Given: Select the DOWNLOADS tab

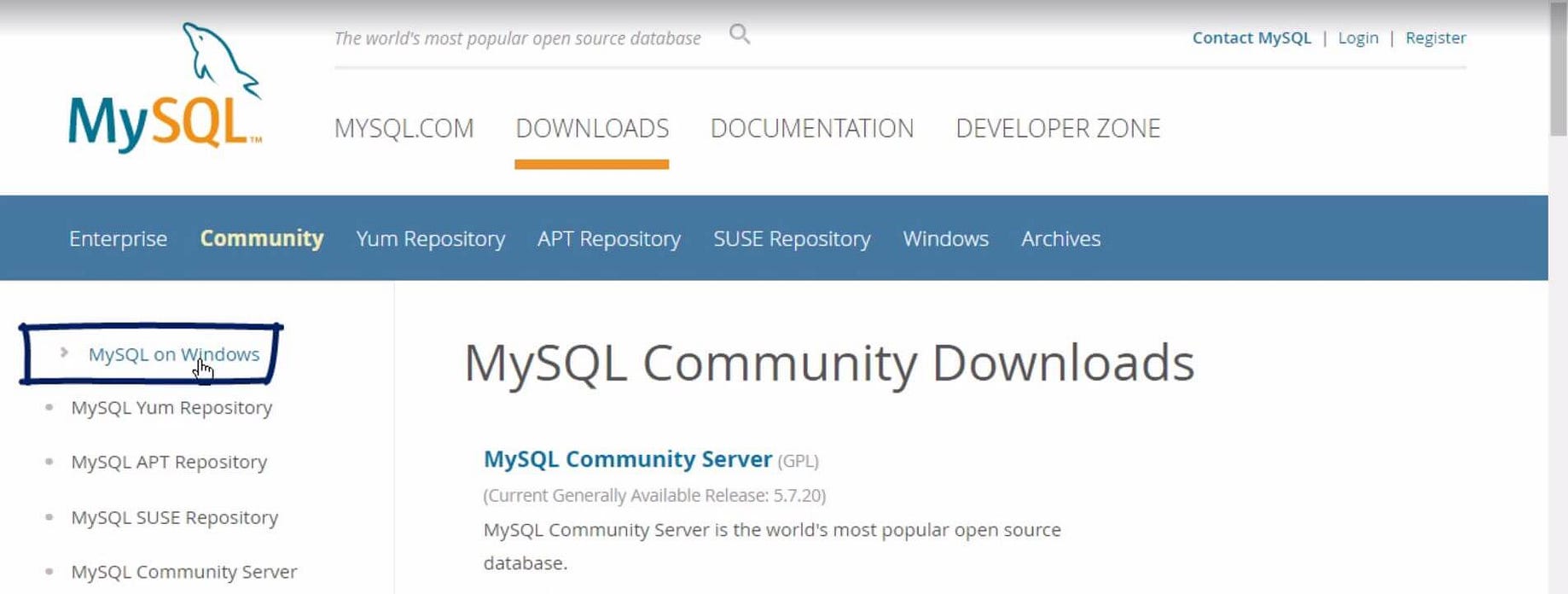Looking at the screenshot, I should point(592,128).
